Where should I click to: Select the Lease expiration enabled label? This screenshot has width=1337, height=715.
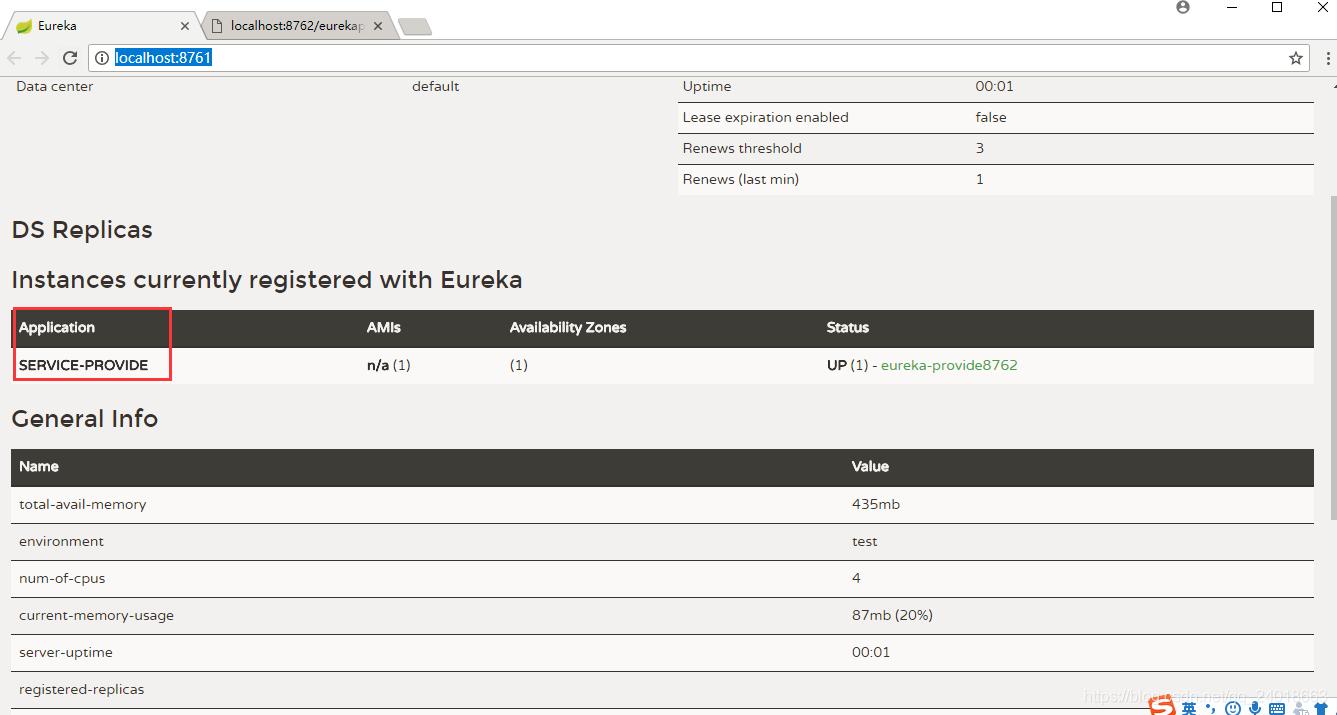(x=765, y=117)
